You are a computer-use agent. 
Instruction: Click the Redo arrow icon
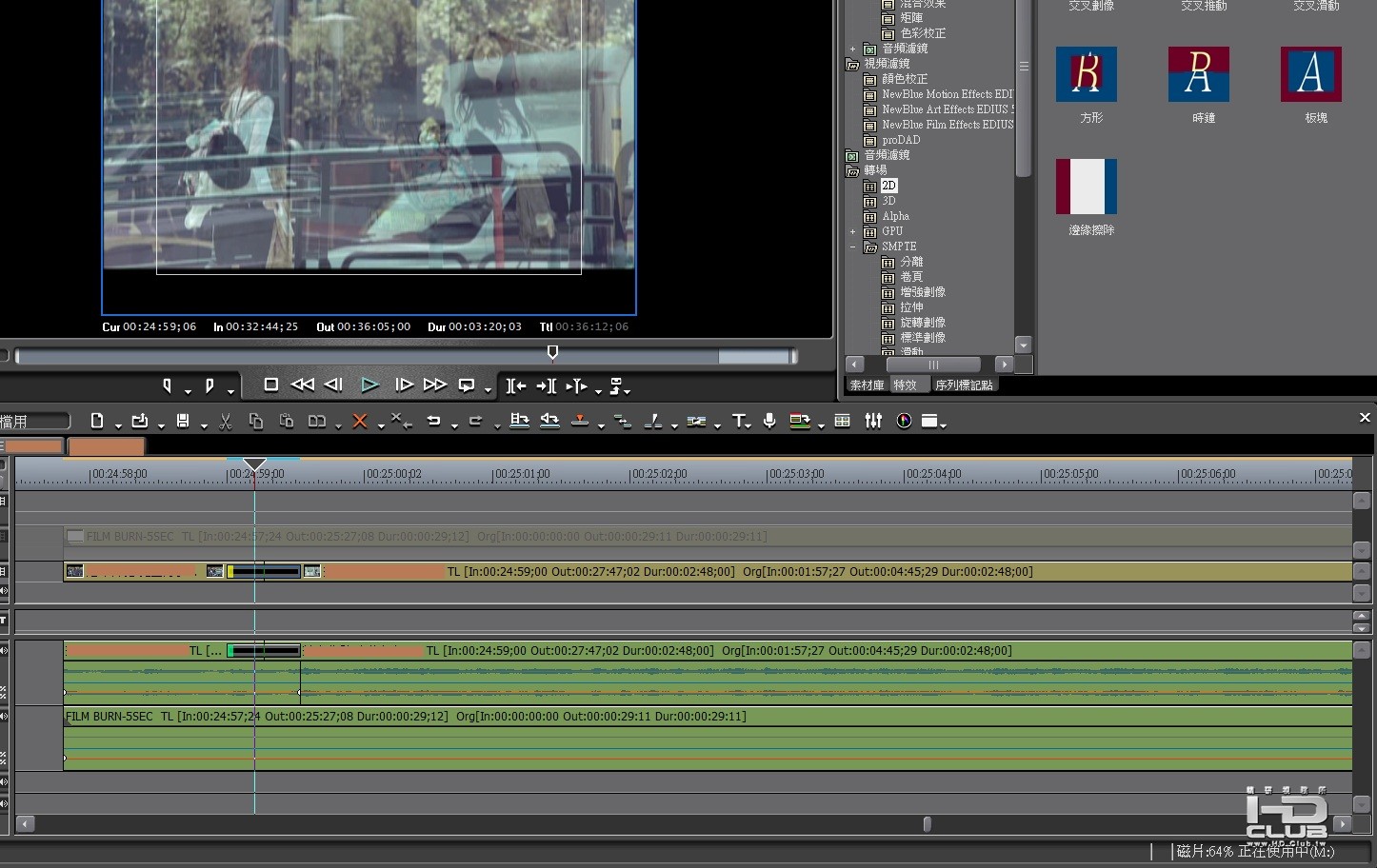click(x=476, y=421)
